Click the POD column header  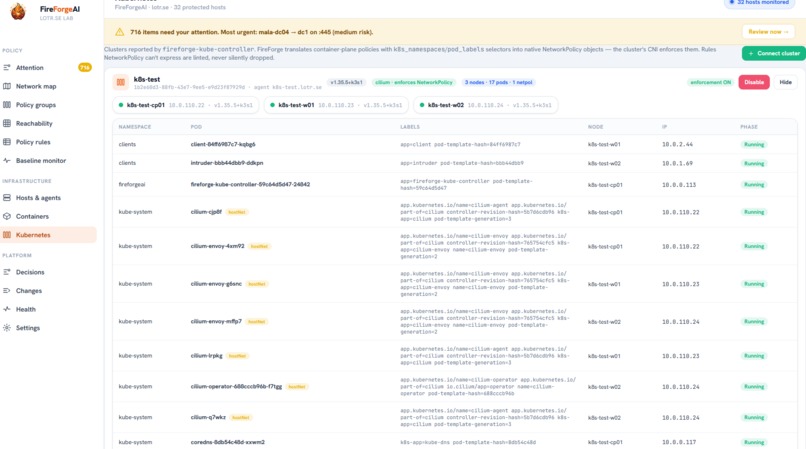pyautogui.click(x=196, y=127)
